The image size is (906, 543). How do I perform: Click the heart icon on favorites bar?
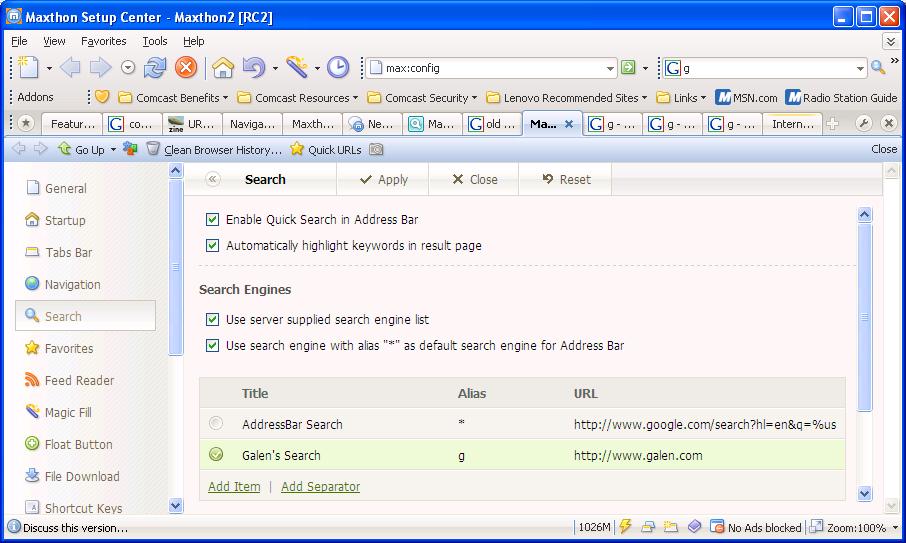[102, 96]
